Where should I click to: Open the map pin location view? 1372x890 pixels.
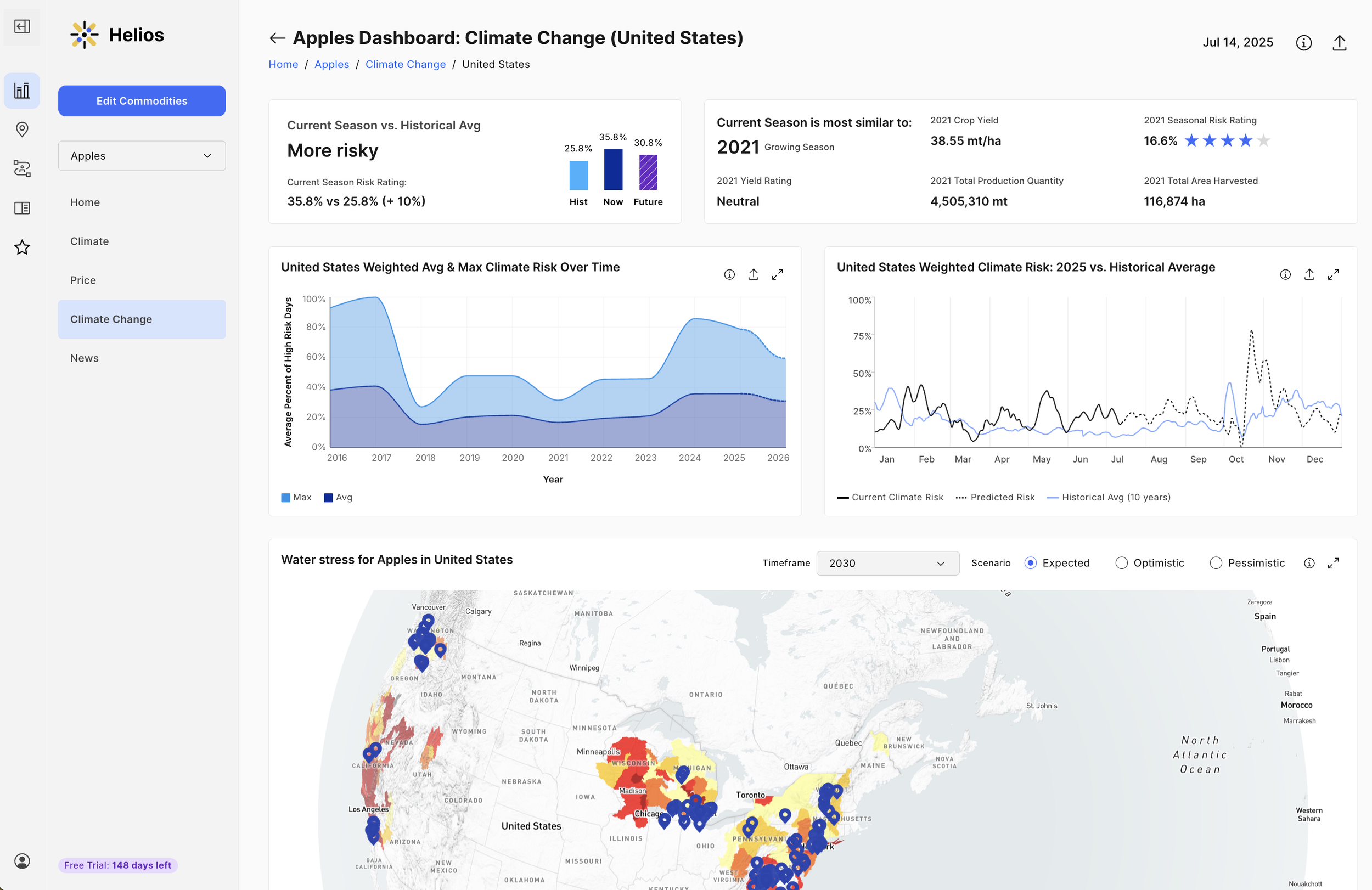22,129
